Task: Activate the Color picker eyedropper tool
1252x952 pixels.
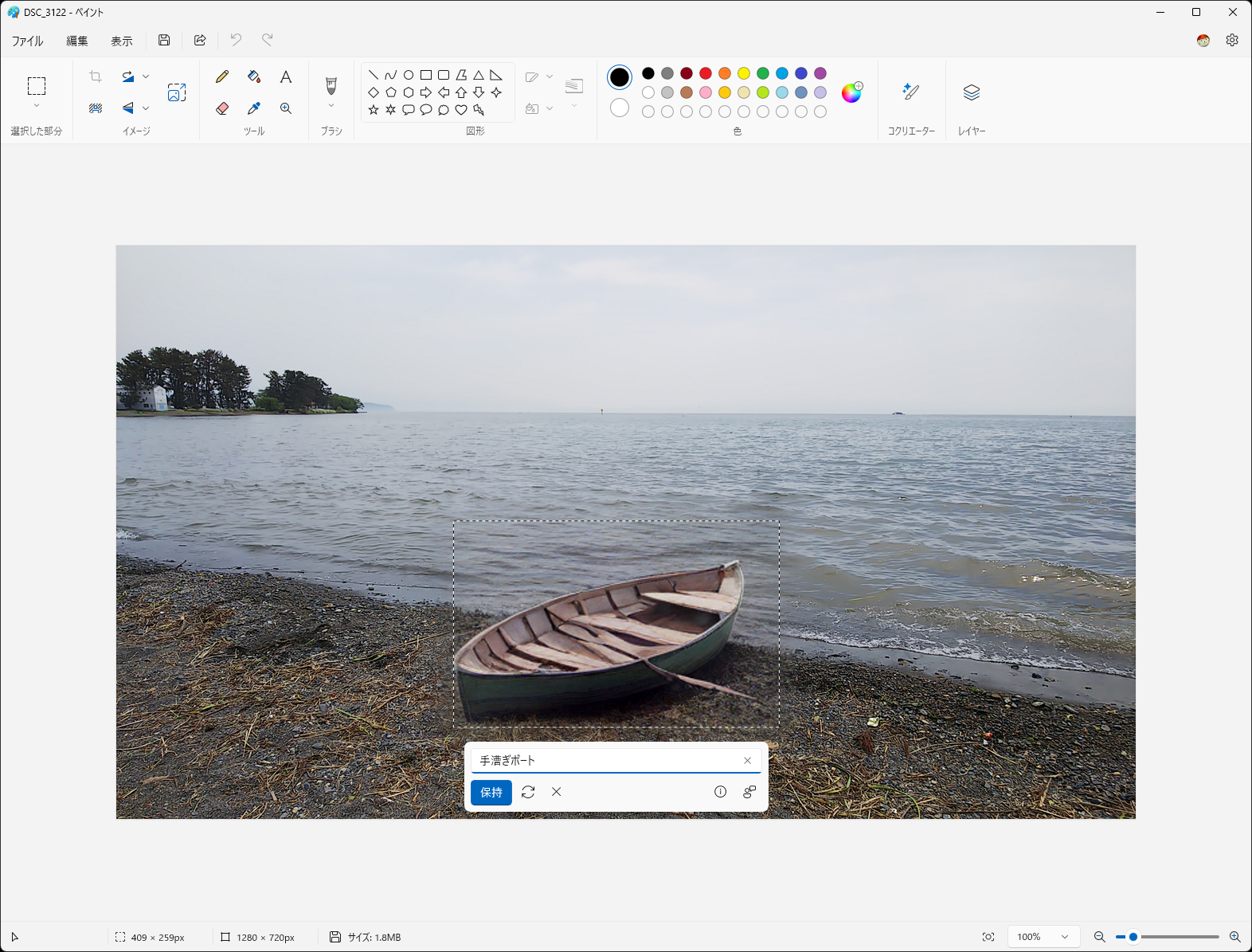Action: (254, 108)
